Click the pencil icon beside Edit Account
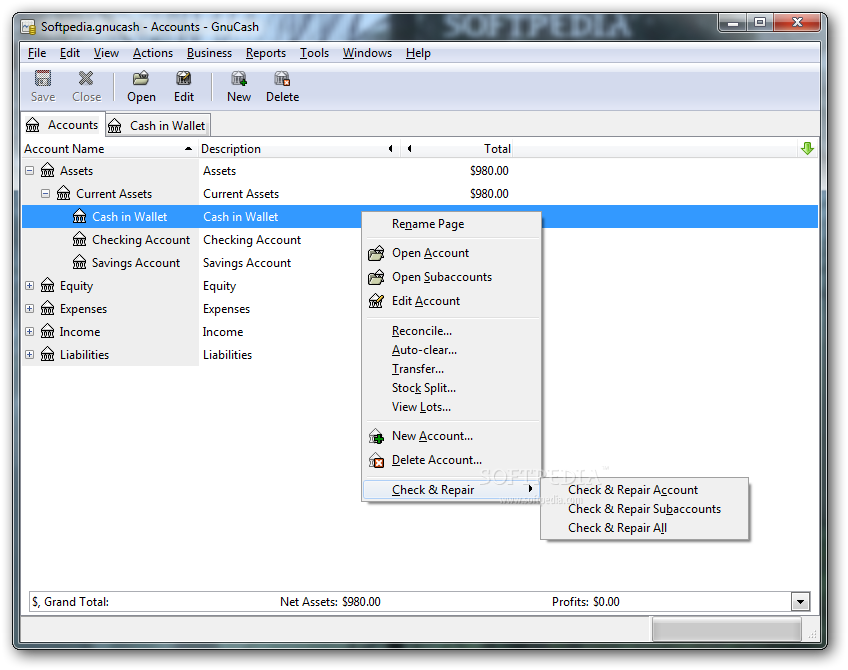The width and height of the screenshot is (848, 670). coord(376,301)
